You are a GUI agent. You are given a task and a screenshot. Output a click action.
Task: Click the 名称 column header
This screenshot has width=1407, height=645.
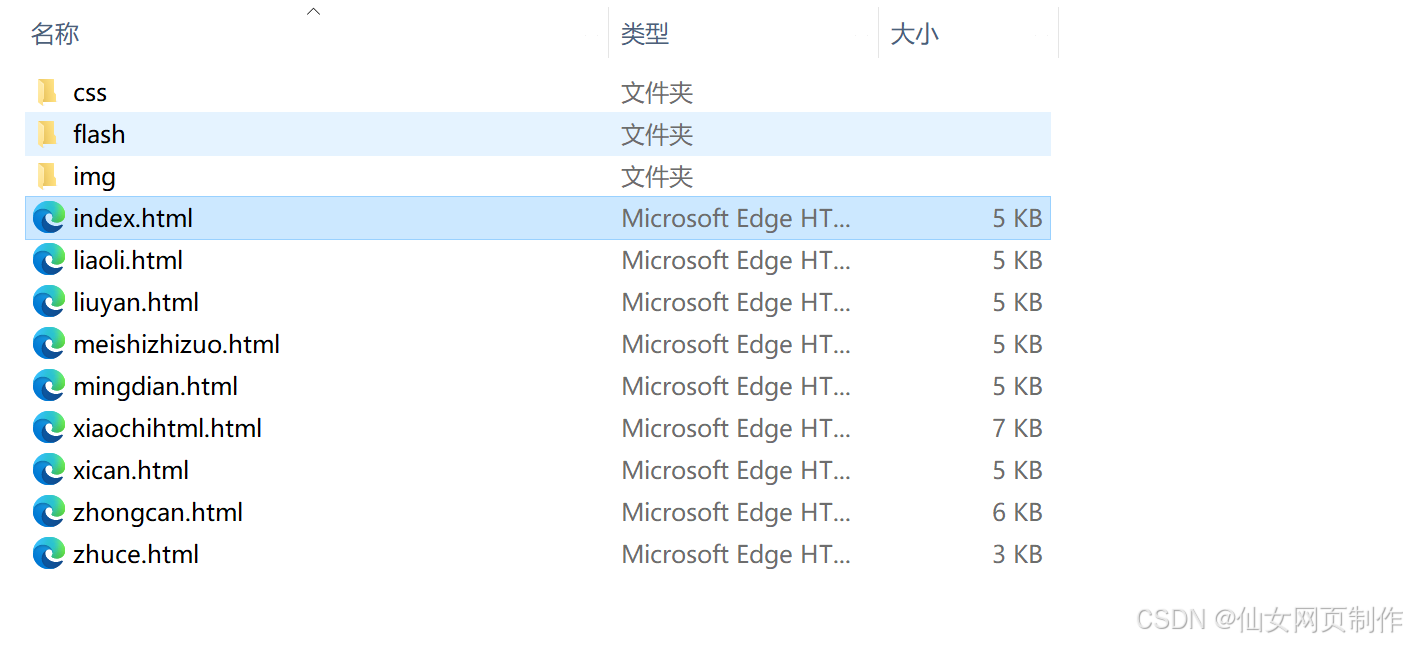point(55,33)
